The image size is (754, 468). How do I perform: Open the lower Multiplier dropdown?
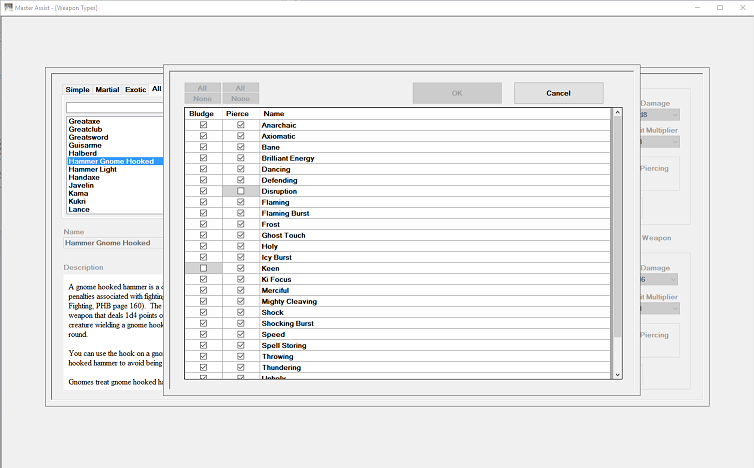[660, 308]
